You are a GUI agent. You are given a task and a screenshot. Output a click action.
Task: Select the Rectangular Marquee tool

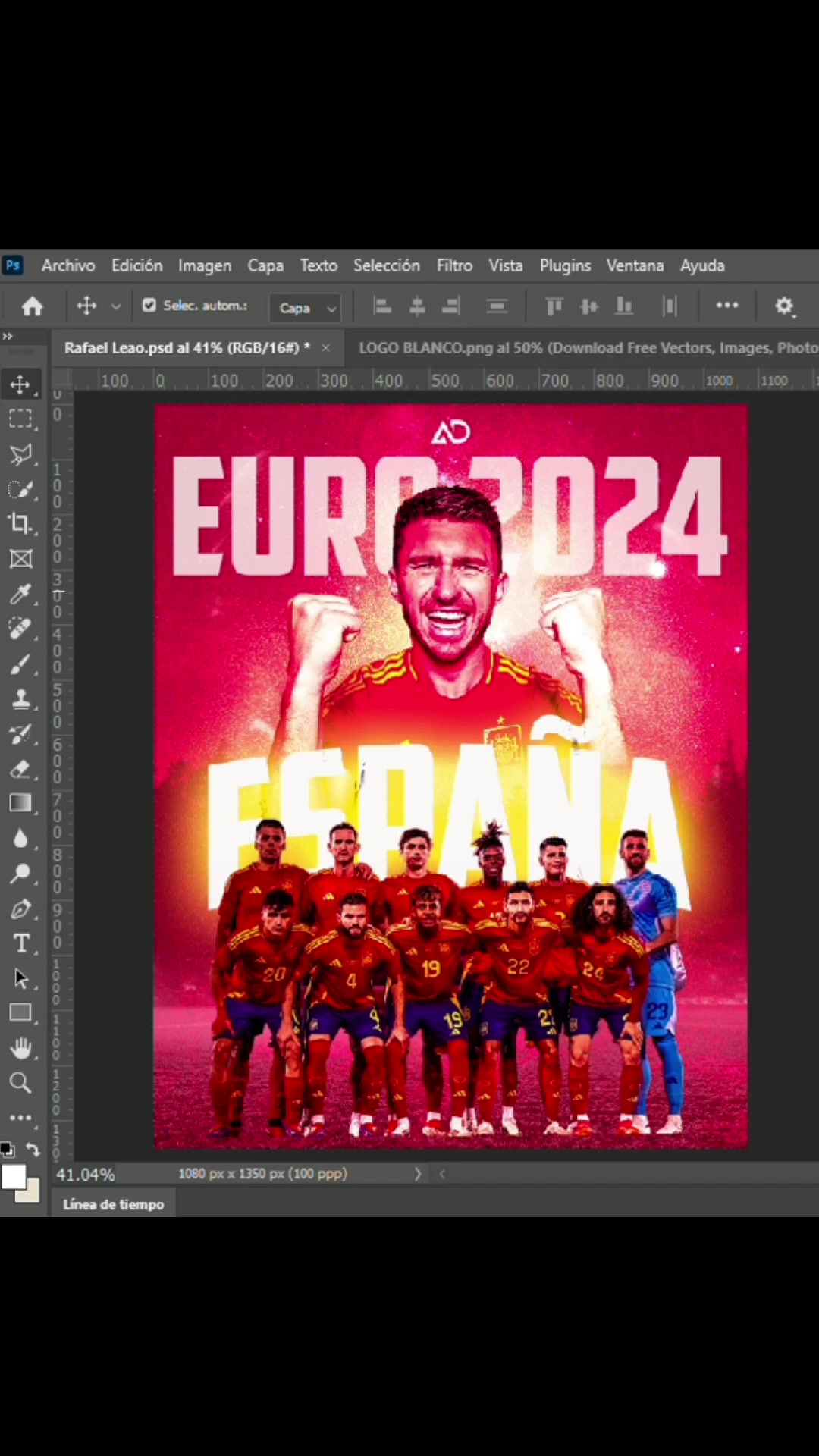[20, 419]
